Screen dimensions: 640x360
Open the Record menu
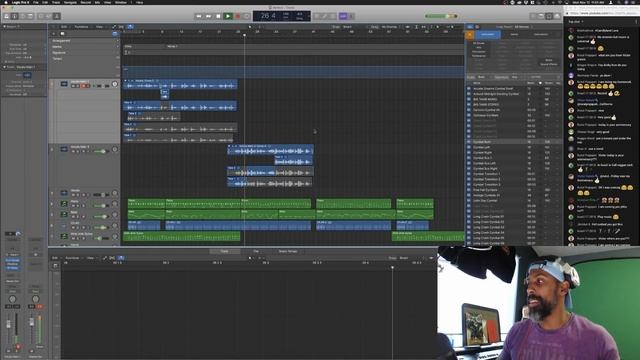point(86,2)
